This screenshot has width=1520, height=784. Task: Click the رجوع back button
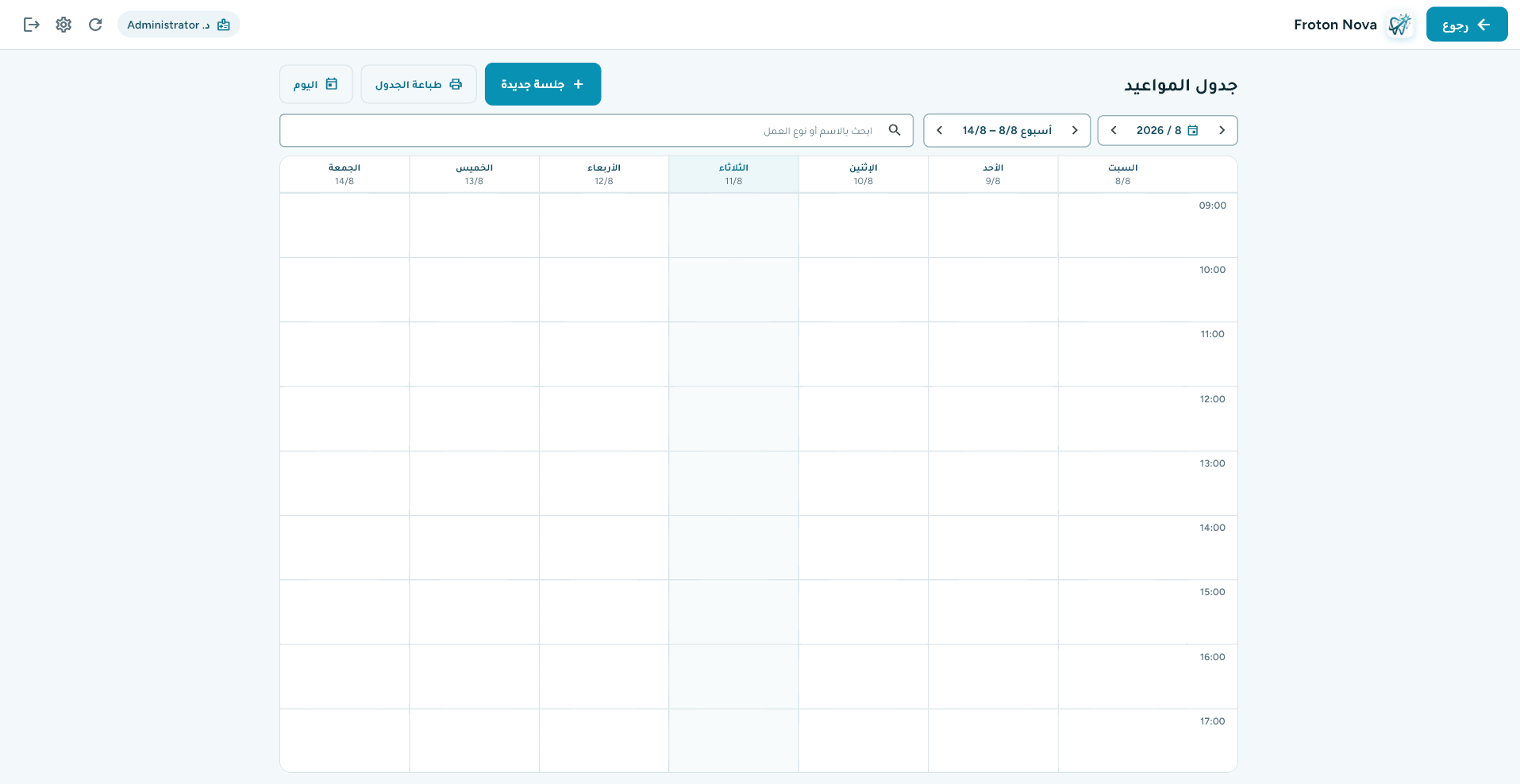pyautogui.click(x=1467, y=25)
